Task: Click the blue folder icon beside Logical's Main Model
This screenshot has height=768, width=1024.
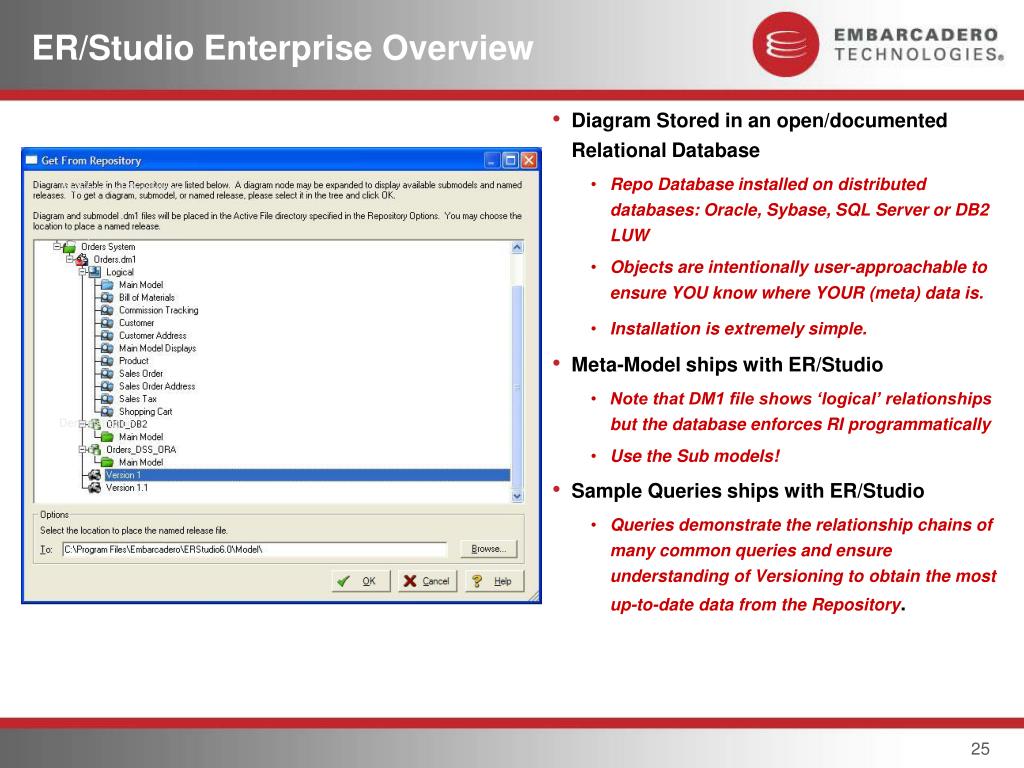Action: click(107, 285)
